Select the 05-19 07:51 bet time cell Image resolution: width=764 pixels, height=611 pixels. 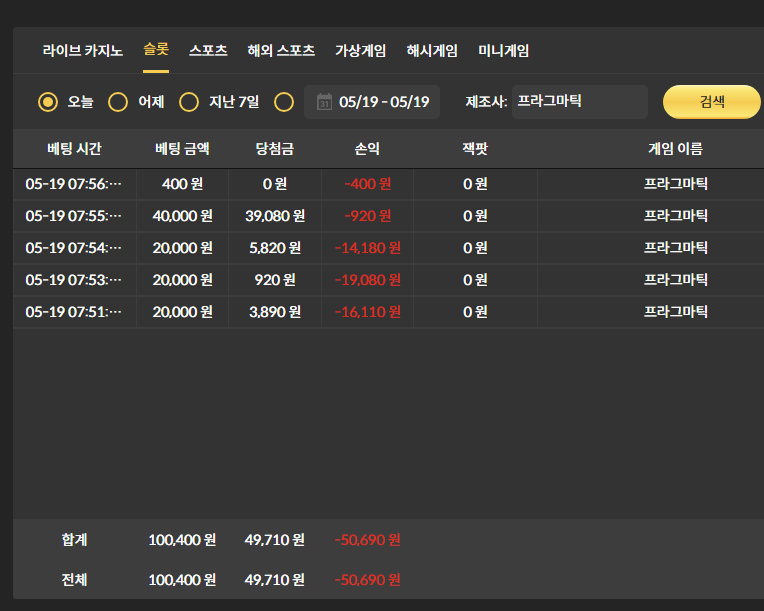(x=74, y=312)
